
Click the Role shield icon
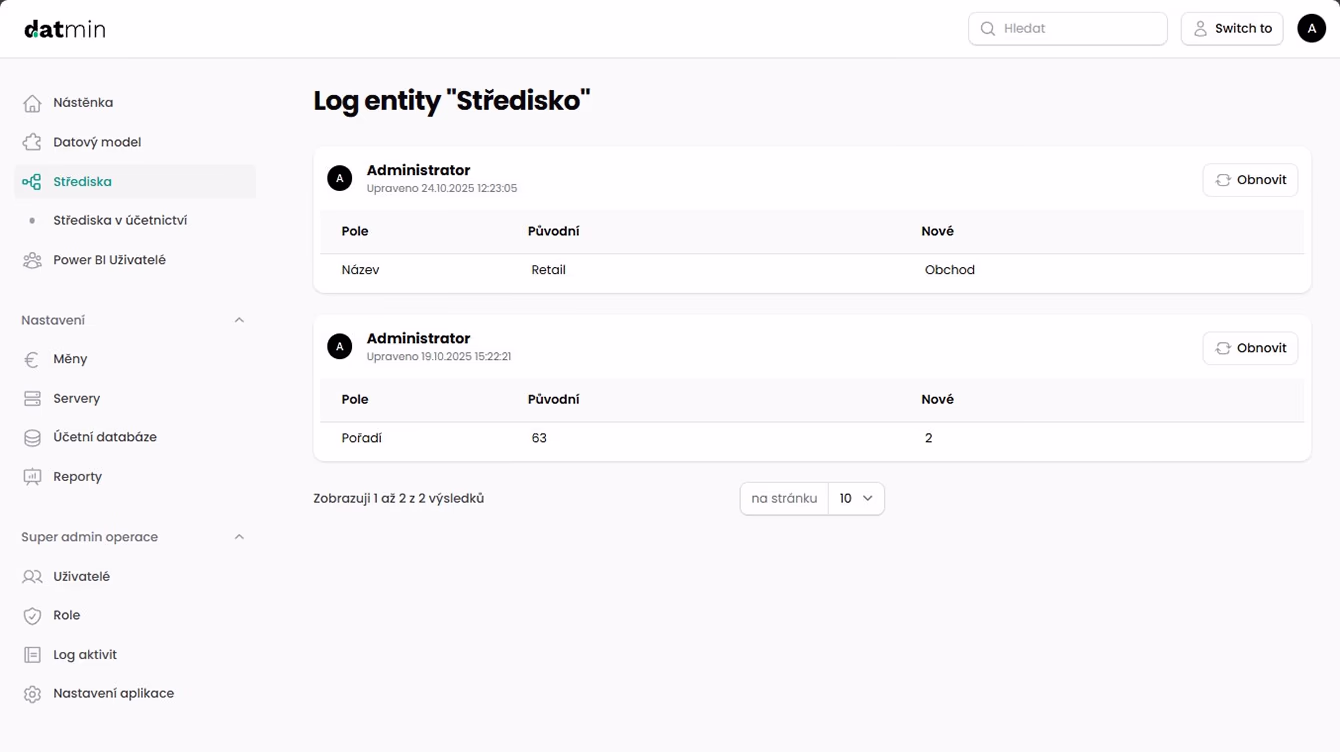(x=32, y=616)
